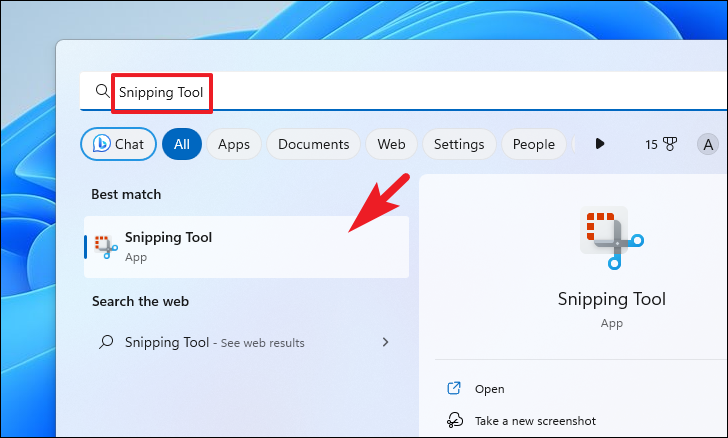Click the large Snipping Tool icon in details pane

pyautogui.click(x=611, y=235)
